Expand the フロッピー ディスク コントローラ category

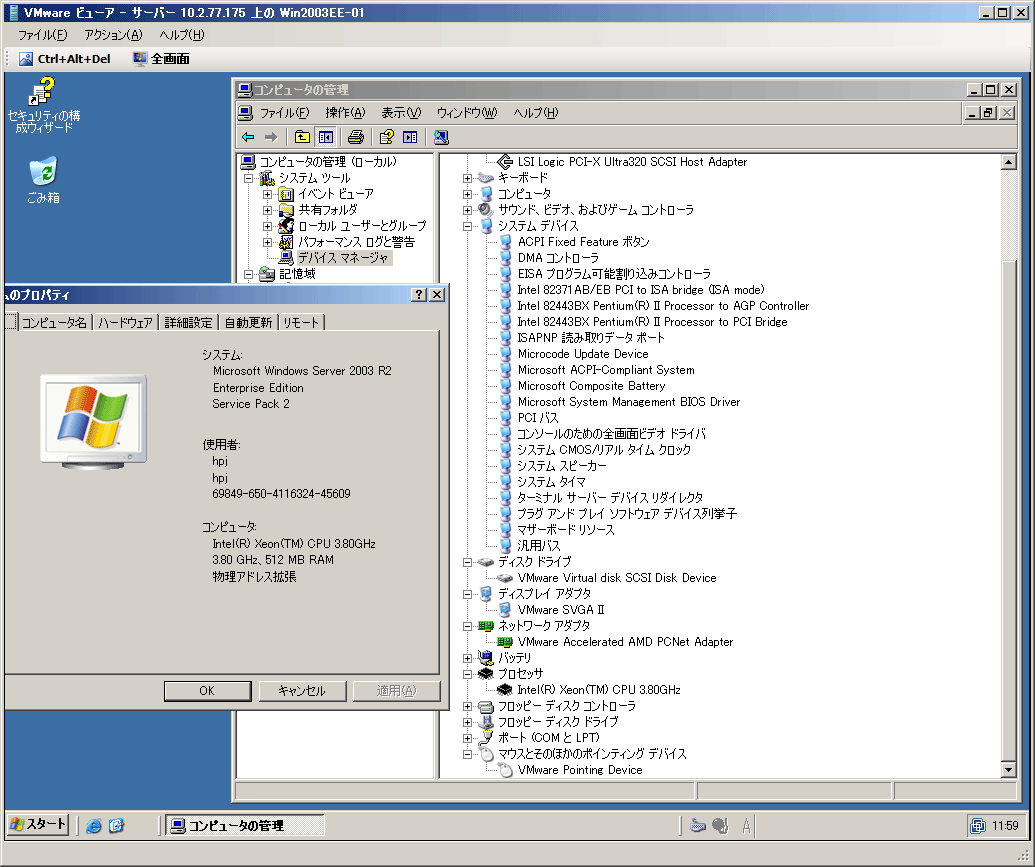(467, 706)
